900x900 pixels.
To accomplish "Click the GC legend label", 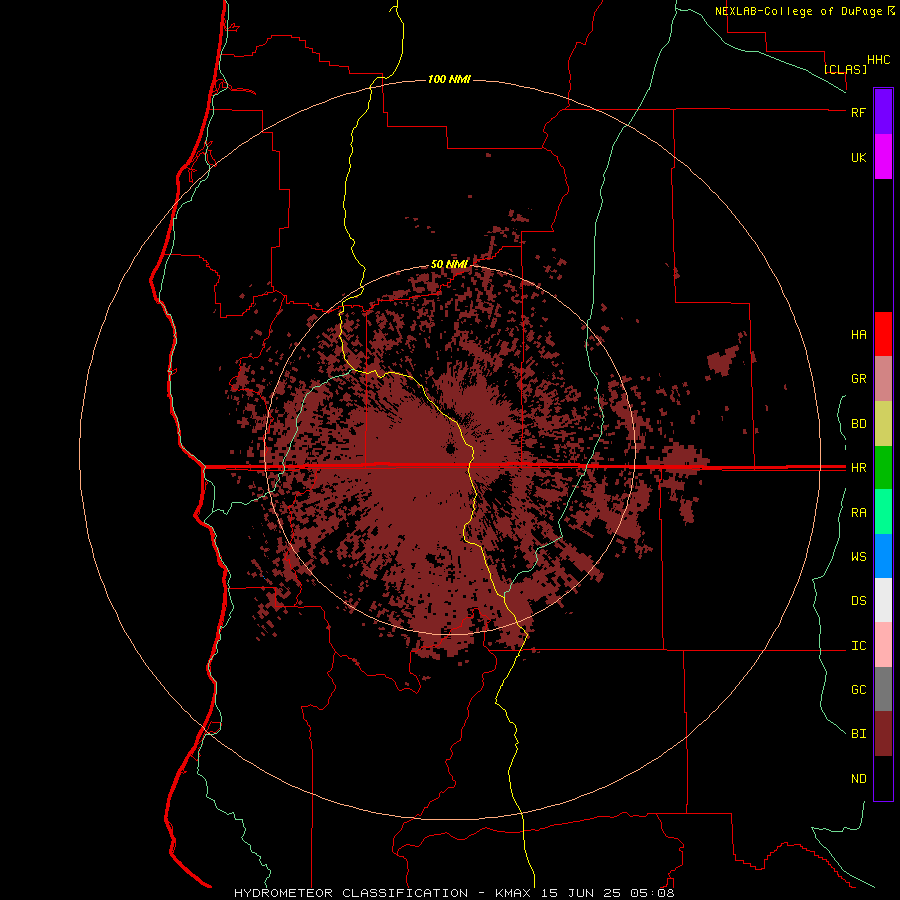I will [x=858, y=689].
